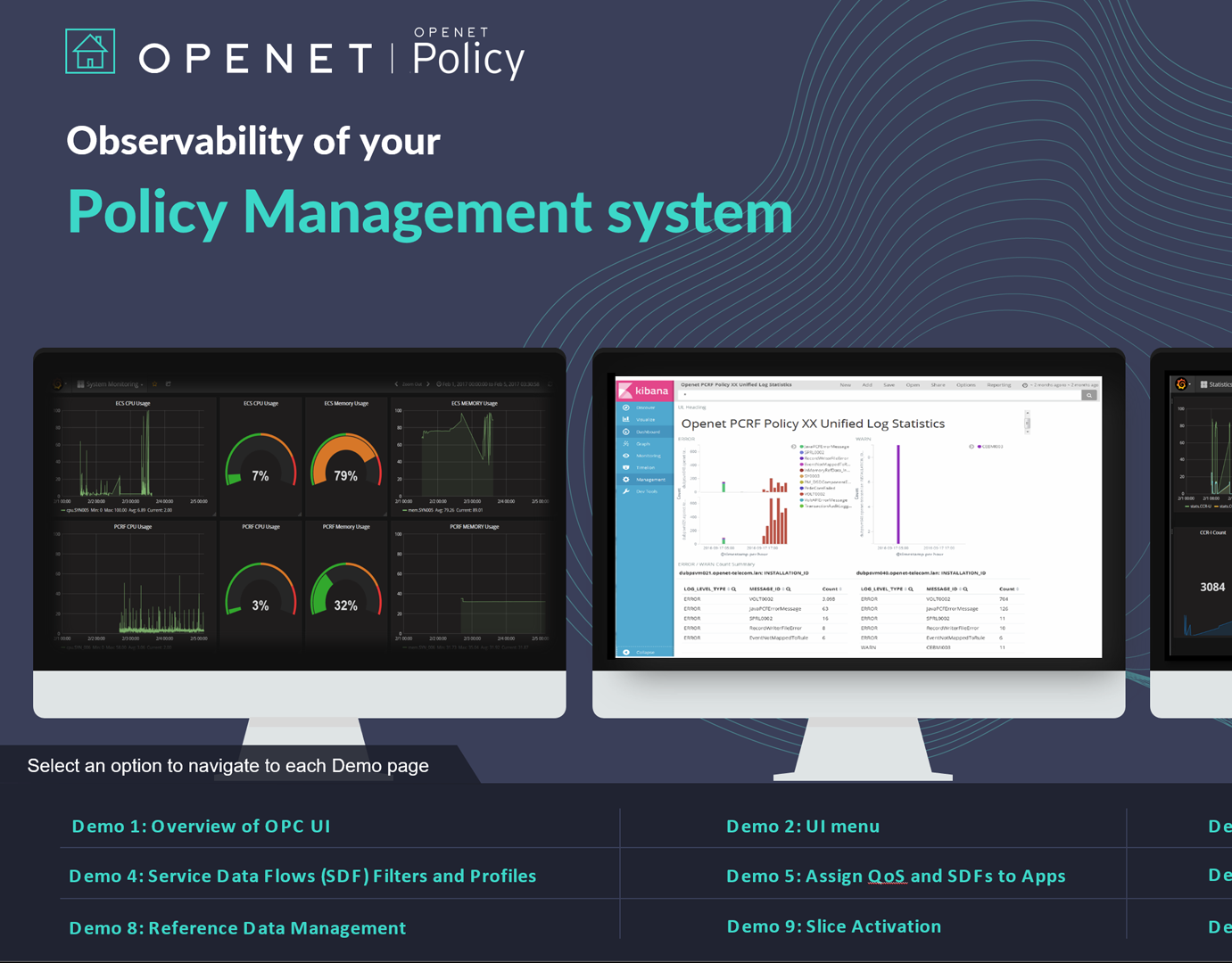Image resolution: width=1232 pixels, height=963 pixels.
Task: Open Demo 1: Overview of OPC UI
Action: 201,826
